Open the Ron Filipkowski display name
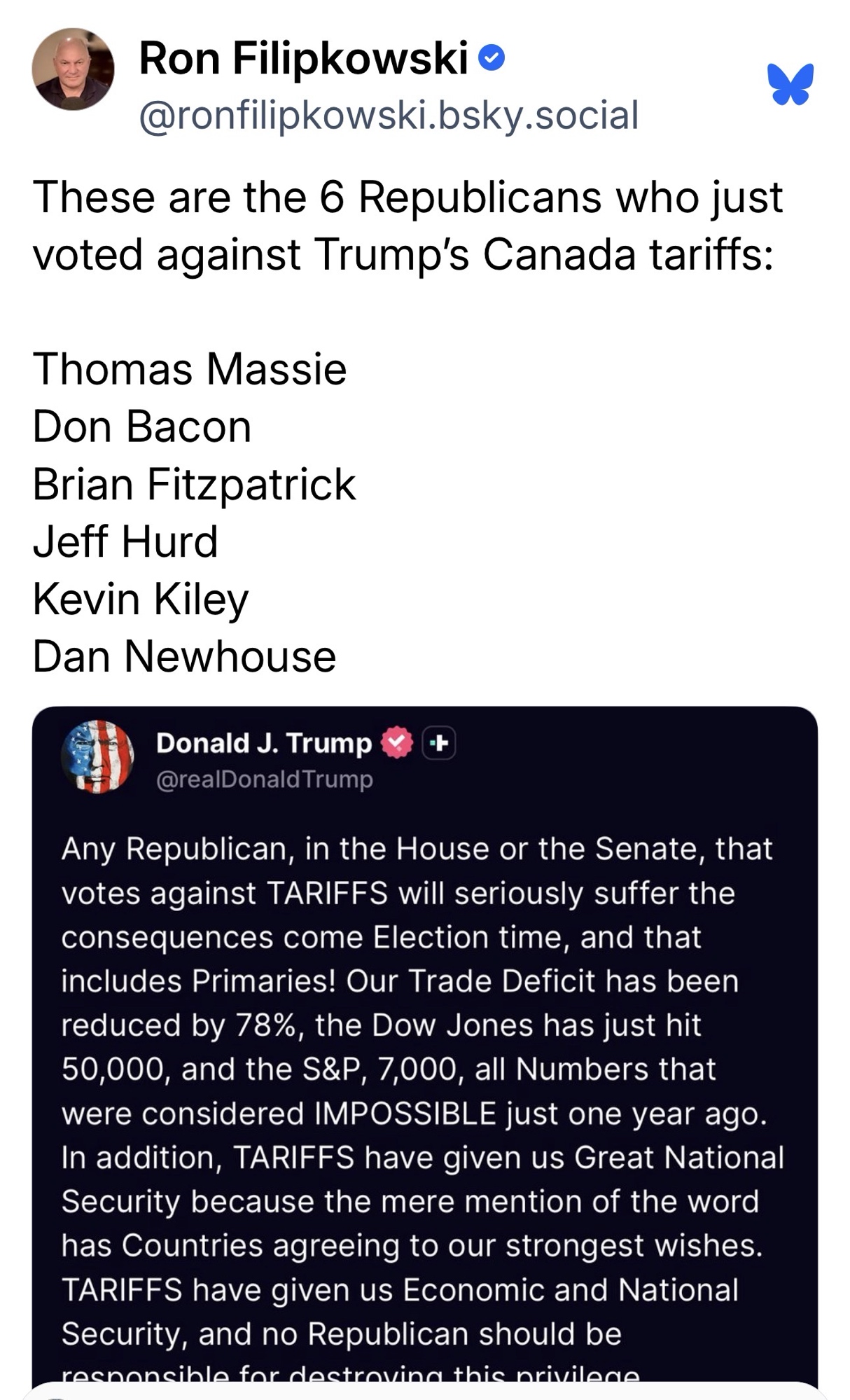The width and height of the screenshot is (850, 1400). click(303, 58)
